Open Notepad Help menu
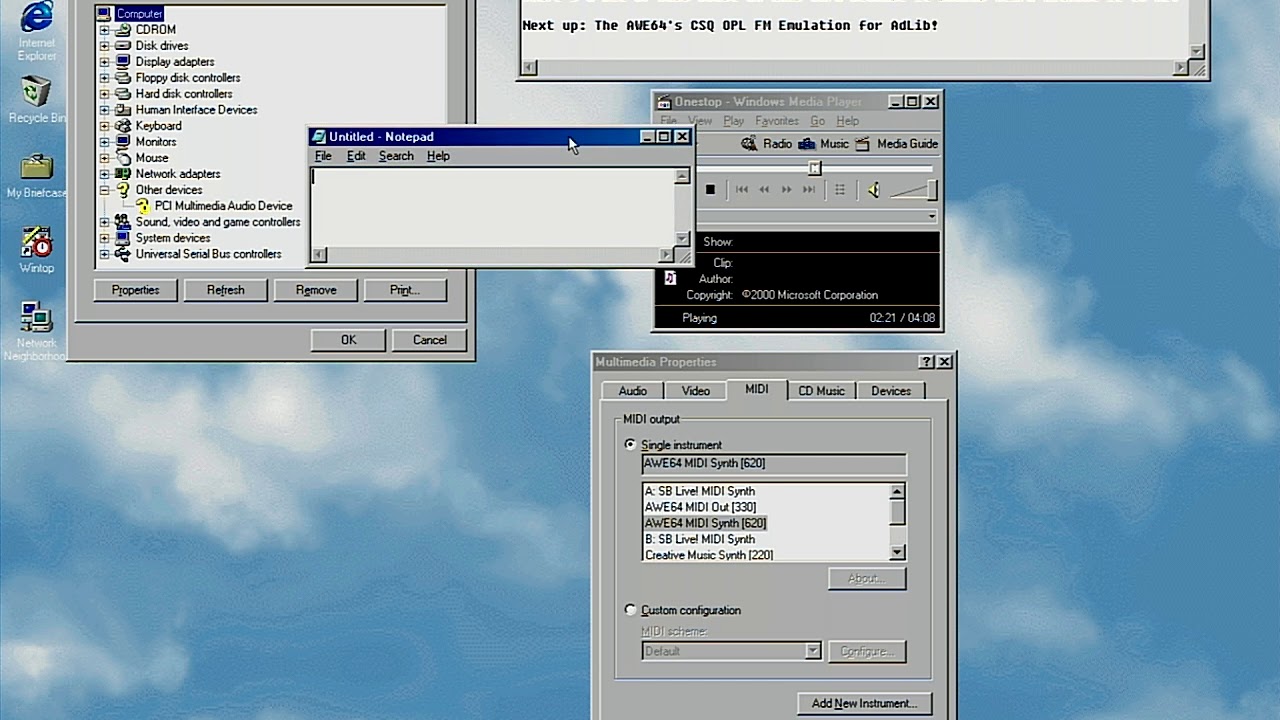Screen dimensions: 1280x720 tap(438, 156)
